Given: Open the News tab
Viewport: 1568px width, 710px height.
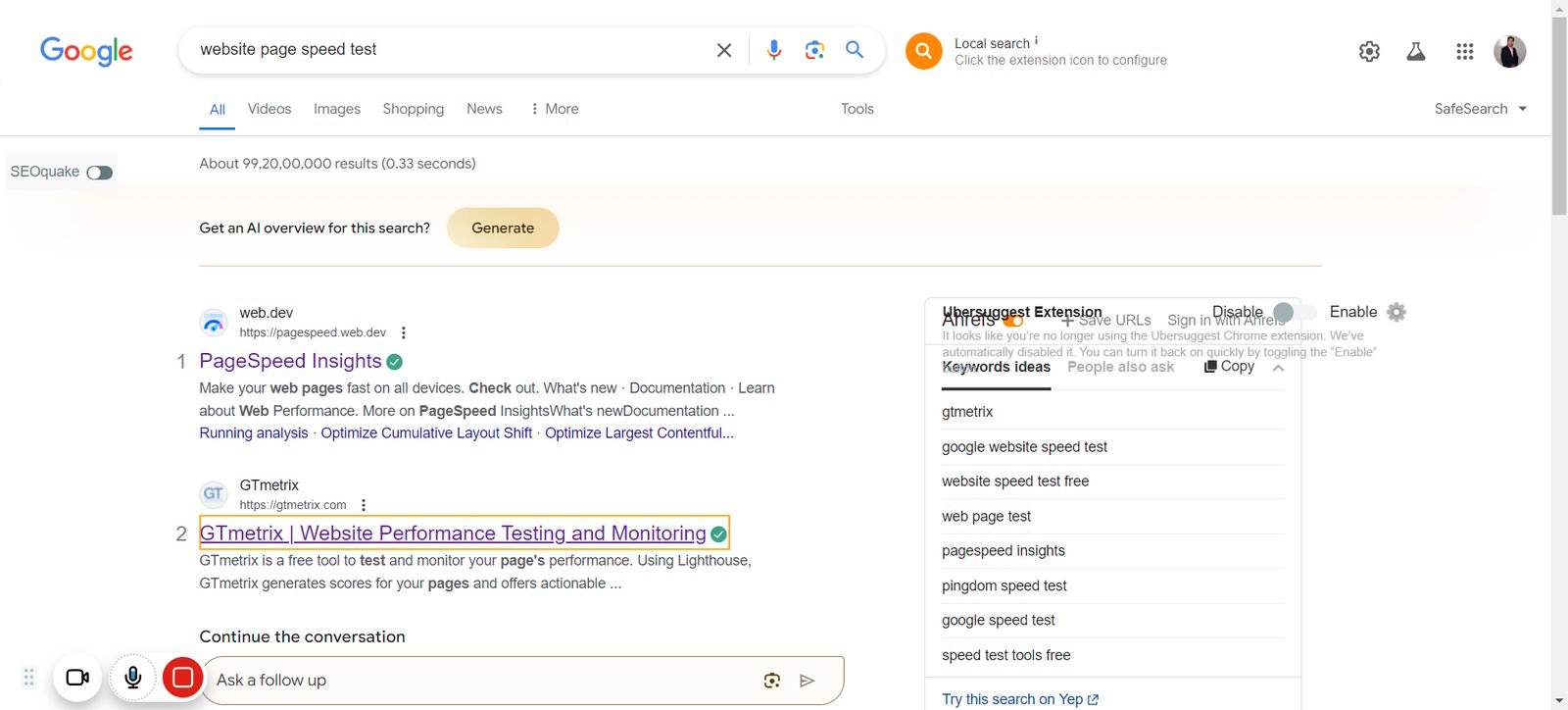Looking at the screenshot, I should click(x=484, y=109).
